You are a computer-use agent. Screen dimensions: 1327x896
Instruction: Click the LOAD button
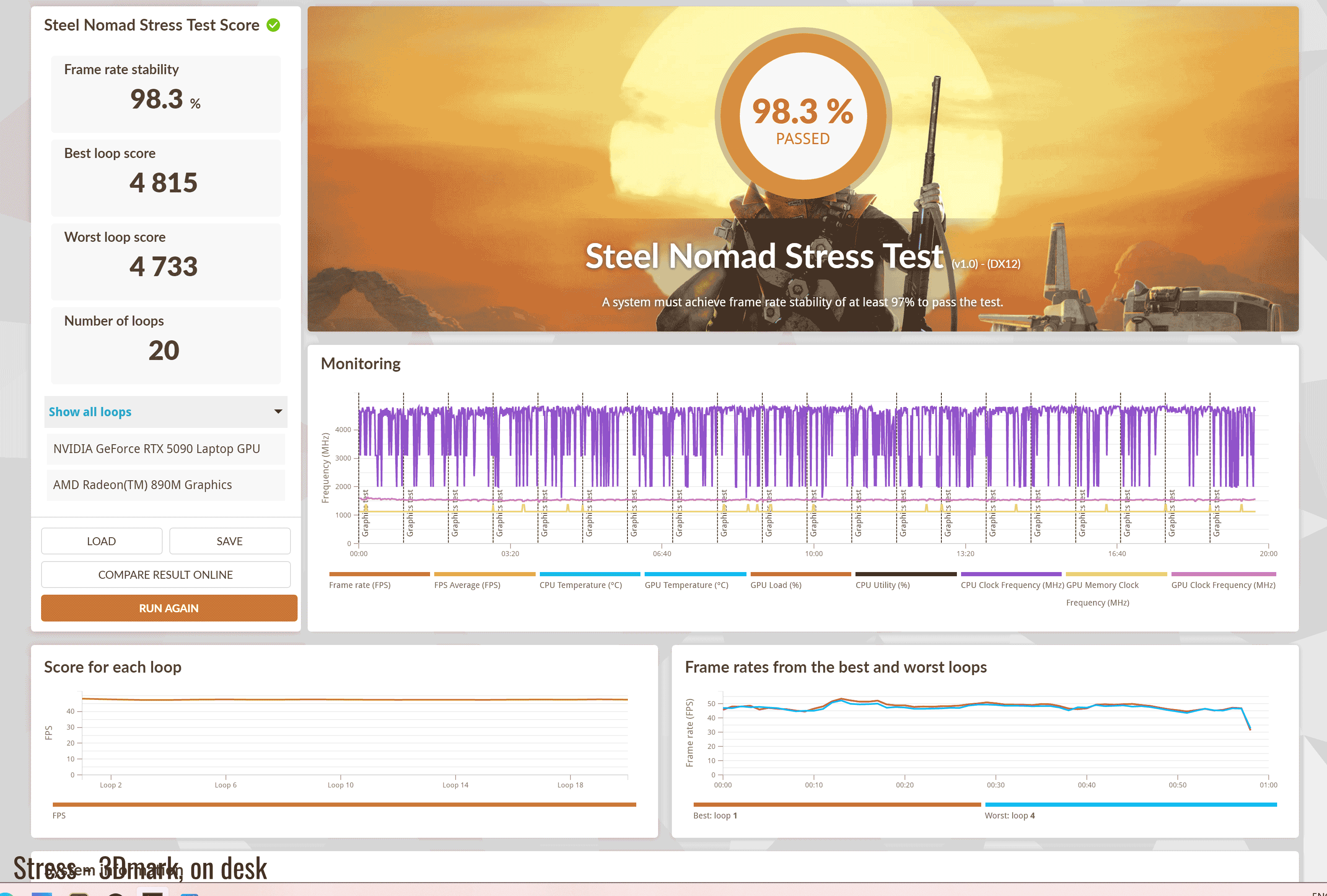101,541
